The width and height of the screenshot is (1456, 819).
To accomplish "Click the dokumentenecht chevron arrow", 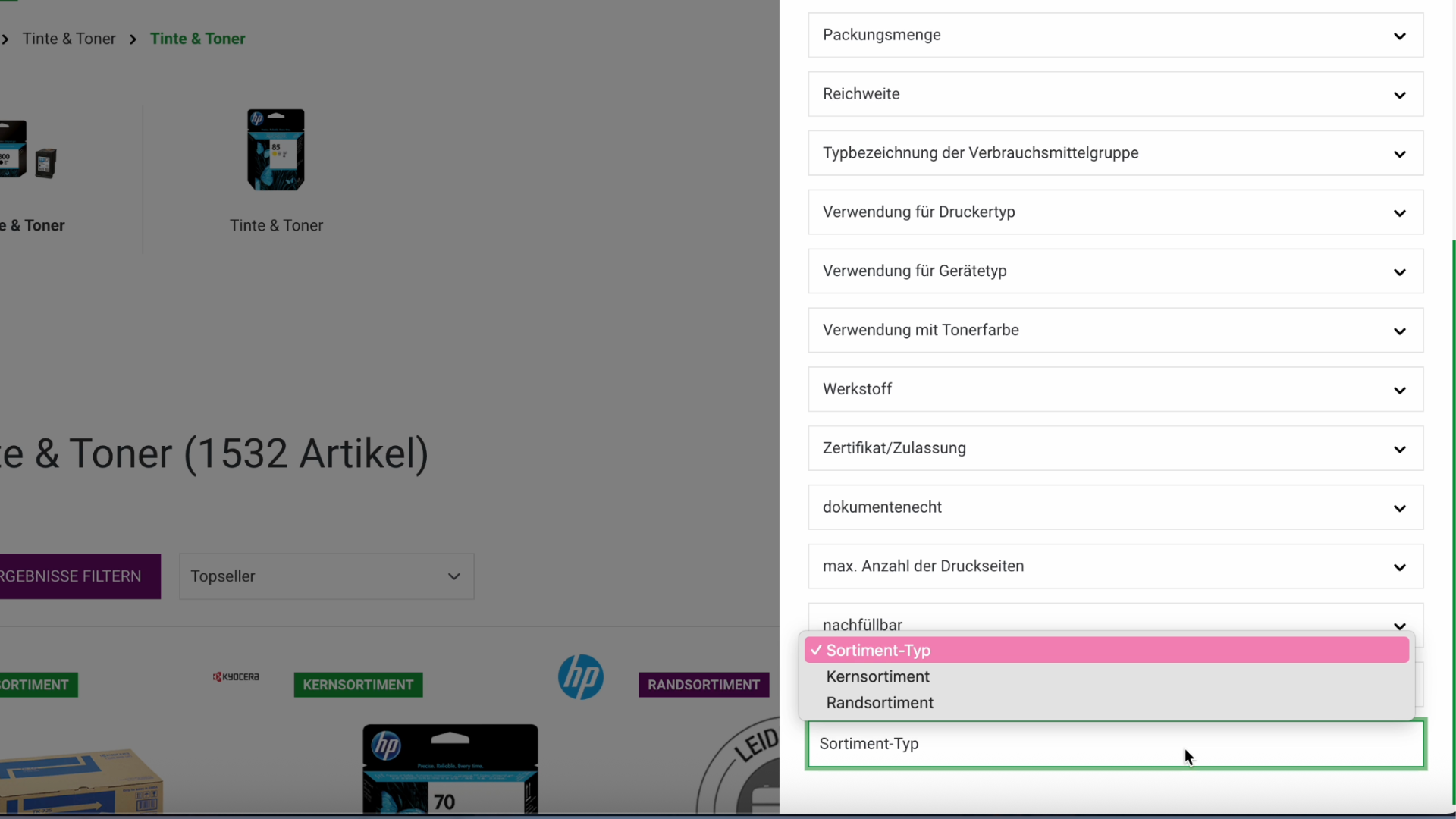I will click(1399, 508).
